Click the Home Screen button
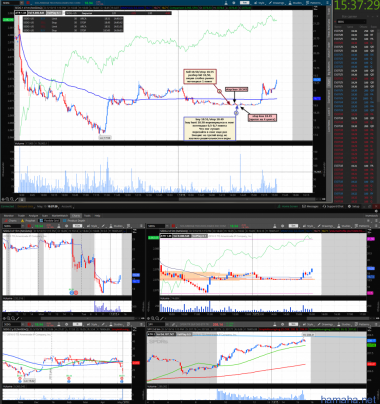Screen dimensions: 380x404 [288, 206]
